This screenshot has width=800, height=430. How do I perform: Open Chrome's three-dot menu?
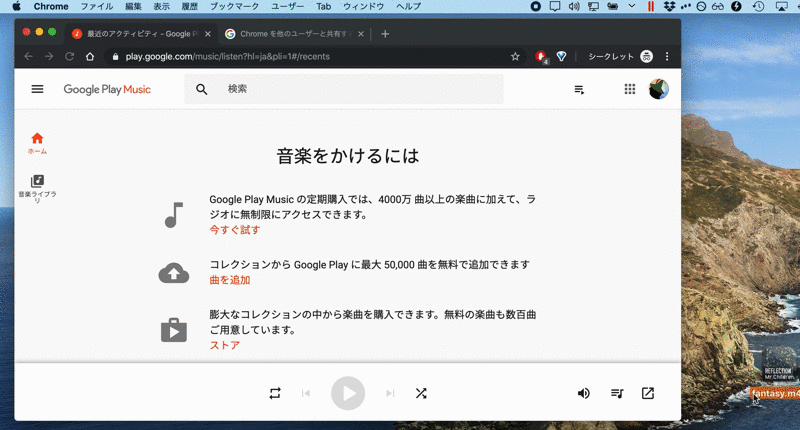667,56
